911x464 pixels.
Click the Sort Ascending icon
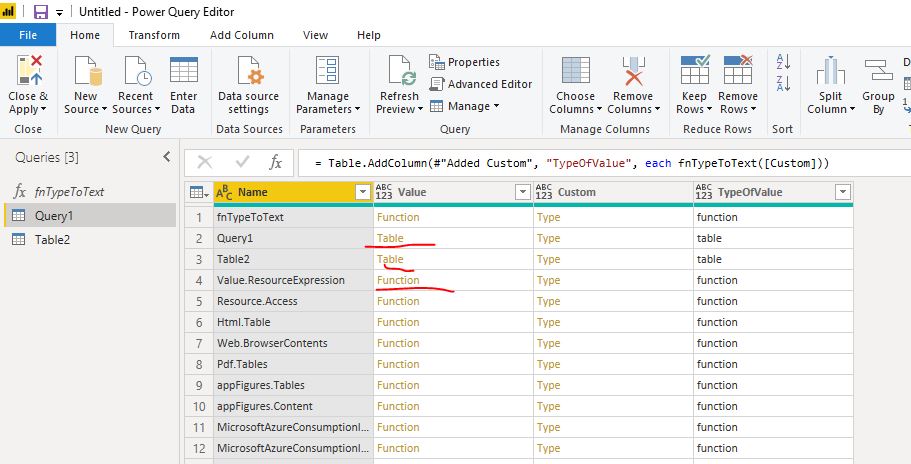(x=783, y=62)
